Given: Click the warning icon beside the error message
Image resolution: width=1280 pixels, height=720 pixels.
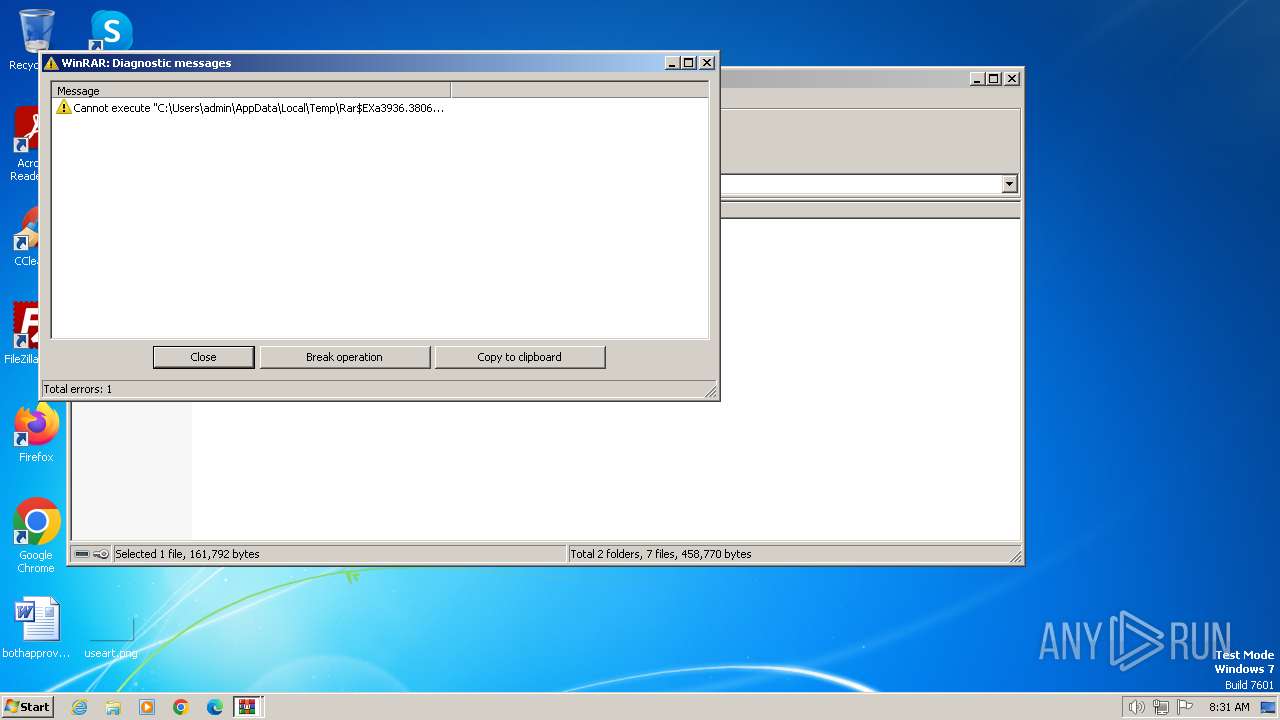Looking at the screenshot, I should pos(63,107).
